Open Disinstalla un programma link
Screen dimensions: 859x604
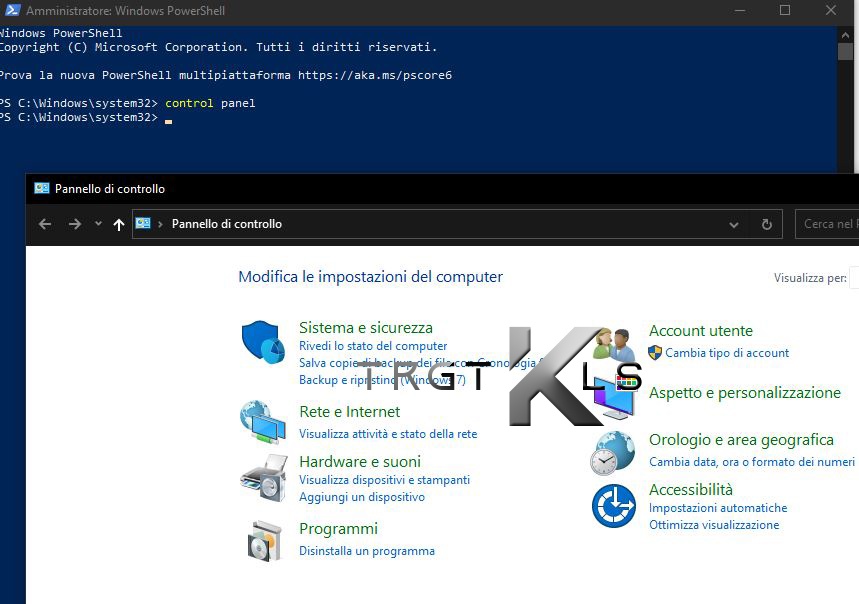pyautogui.click(x=366, y=551)
